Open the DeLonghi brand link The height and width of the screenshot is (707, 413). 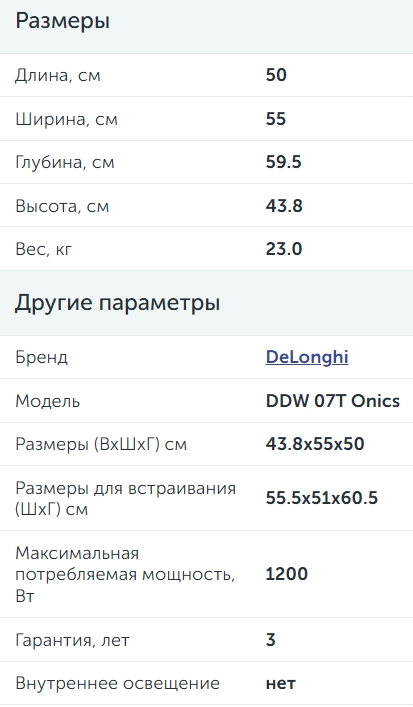click(x=307, y=357)
